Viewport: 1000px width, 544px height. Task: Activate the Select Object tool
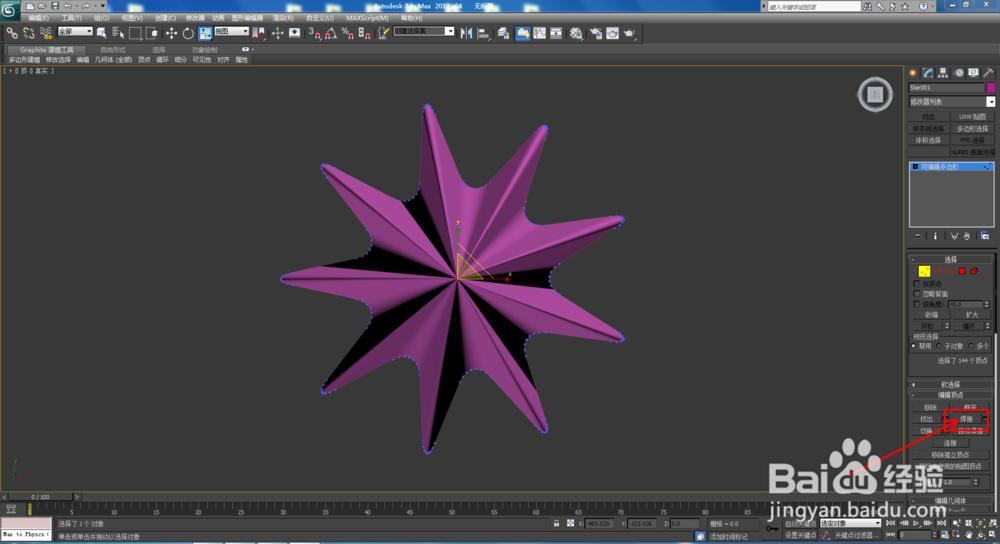click(x=102, y=33)
